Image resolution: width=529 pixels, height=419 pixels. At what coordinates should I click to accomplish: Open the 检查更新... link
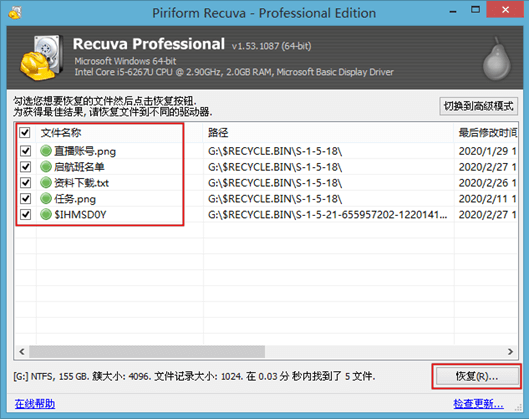478,403
